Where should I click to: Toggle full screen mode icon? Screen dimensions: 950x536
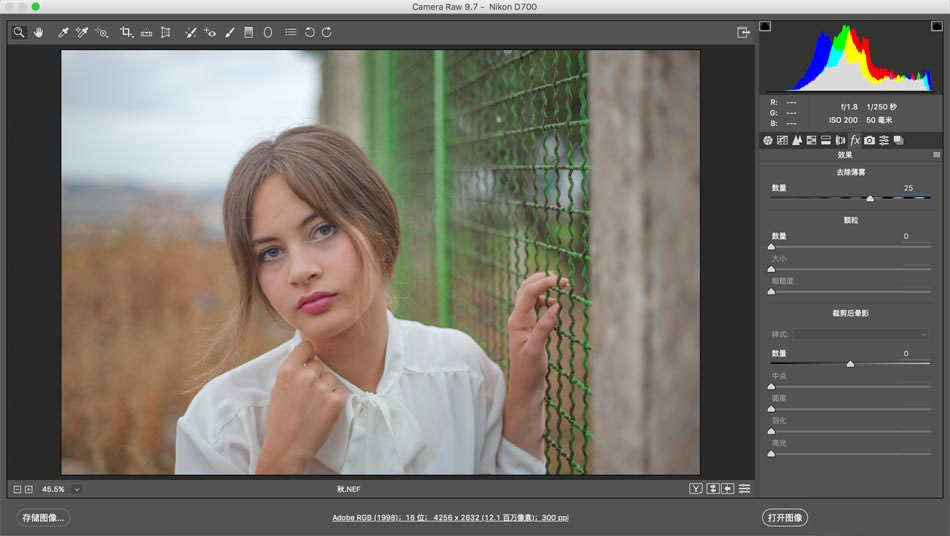[x=743, y=32]
